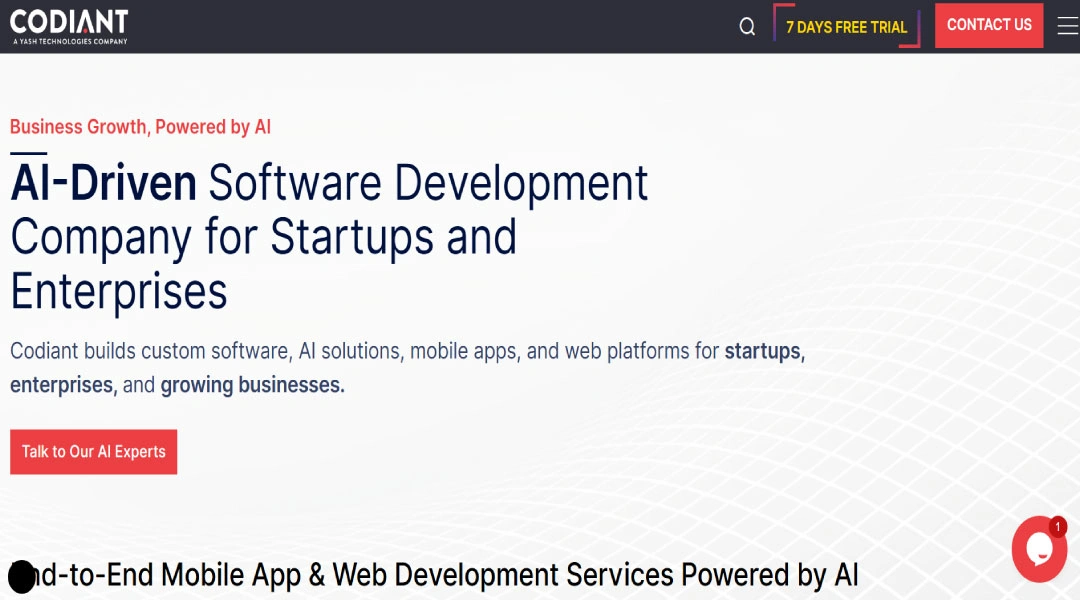This screenshot has height=600, width=1080.
Task: Click the 'End-to-End Mobile App & Web Development' heading
Action: pyautogui.click(x=434, y=575)
